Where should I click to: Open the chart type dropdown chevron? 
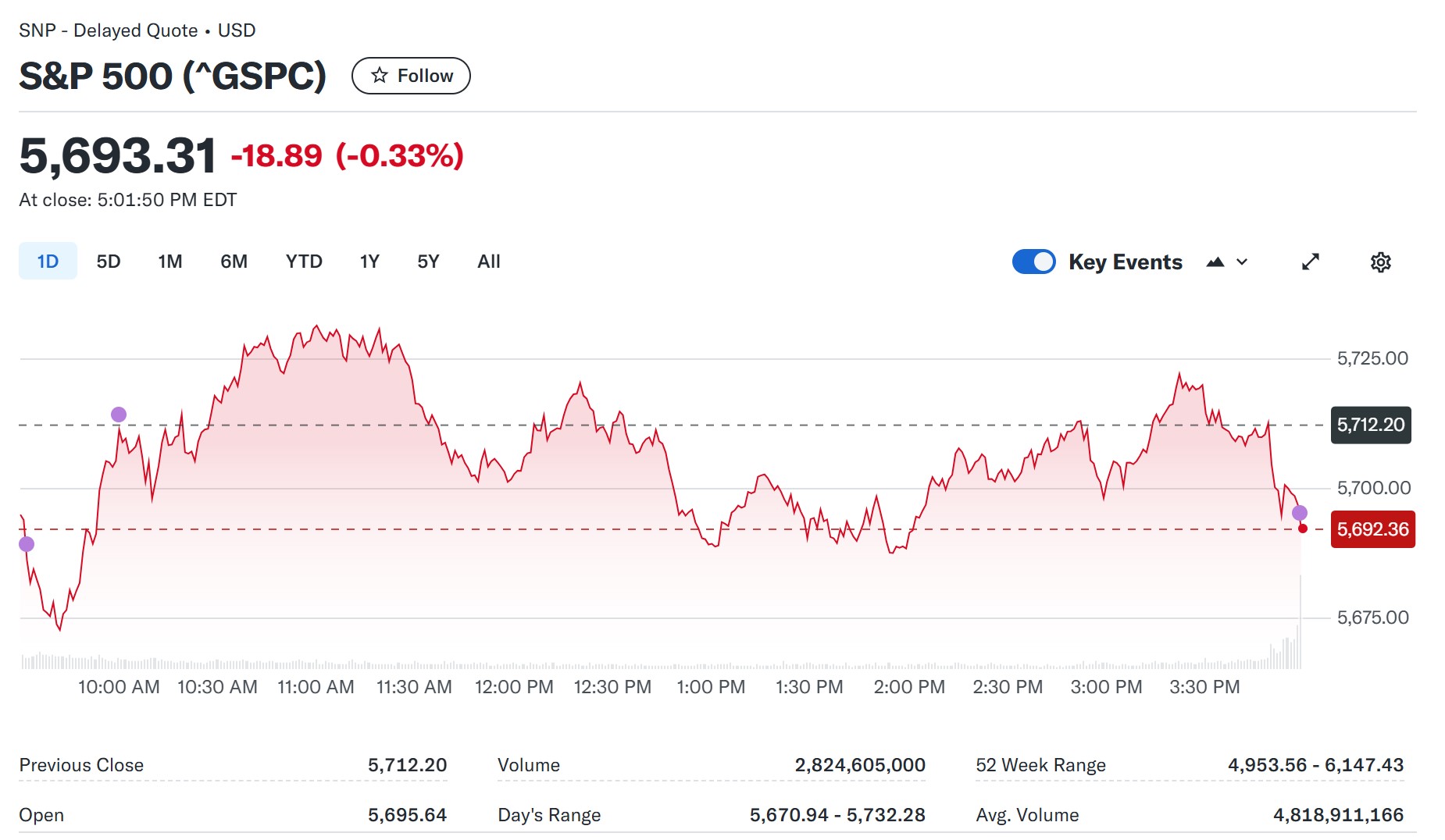pos(1242,262)
